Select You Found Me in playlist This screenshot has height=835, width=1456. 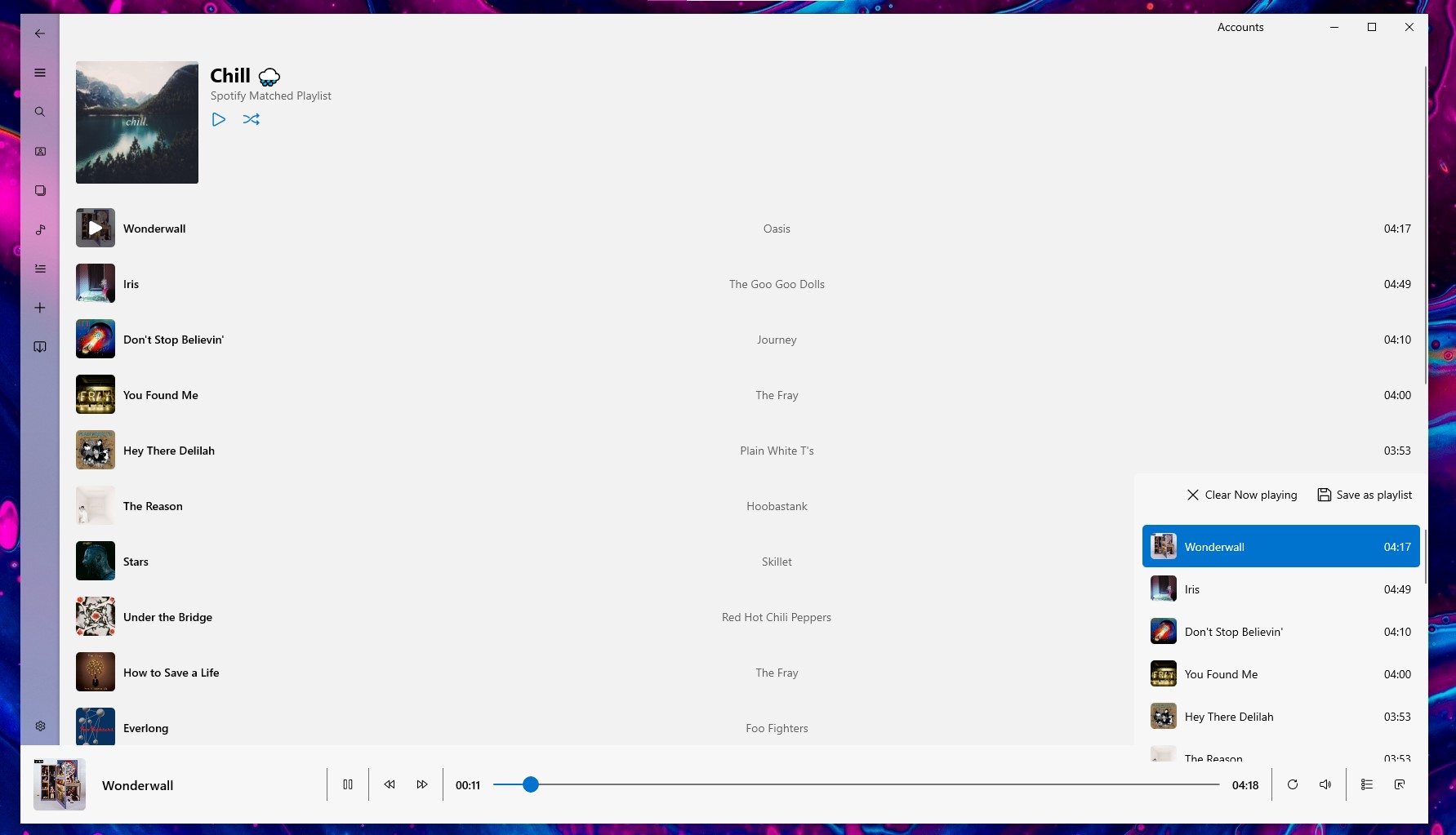pos(743,395)
